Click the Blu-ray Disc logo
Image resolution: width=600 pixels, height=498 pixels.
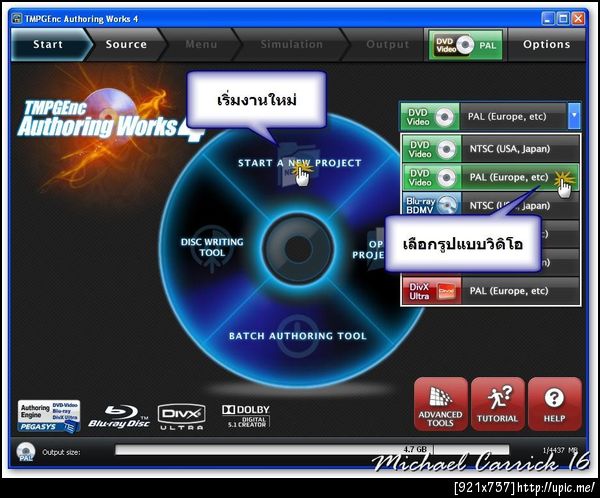point(119,416)
